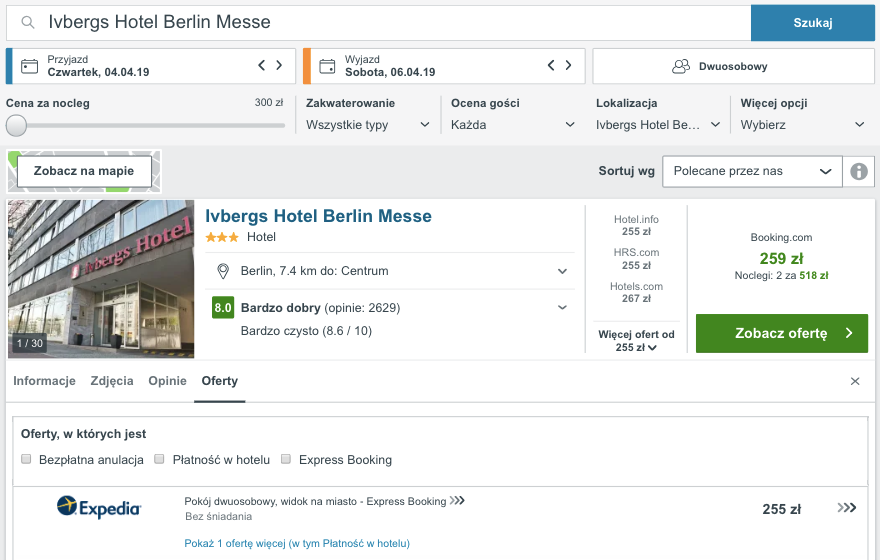Click HRS.com 255 zł offer
The width and height of the screenshot is (880, 560).
(636, 259)
